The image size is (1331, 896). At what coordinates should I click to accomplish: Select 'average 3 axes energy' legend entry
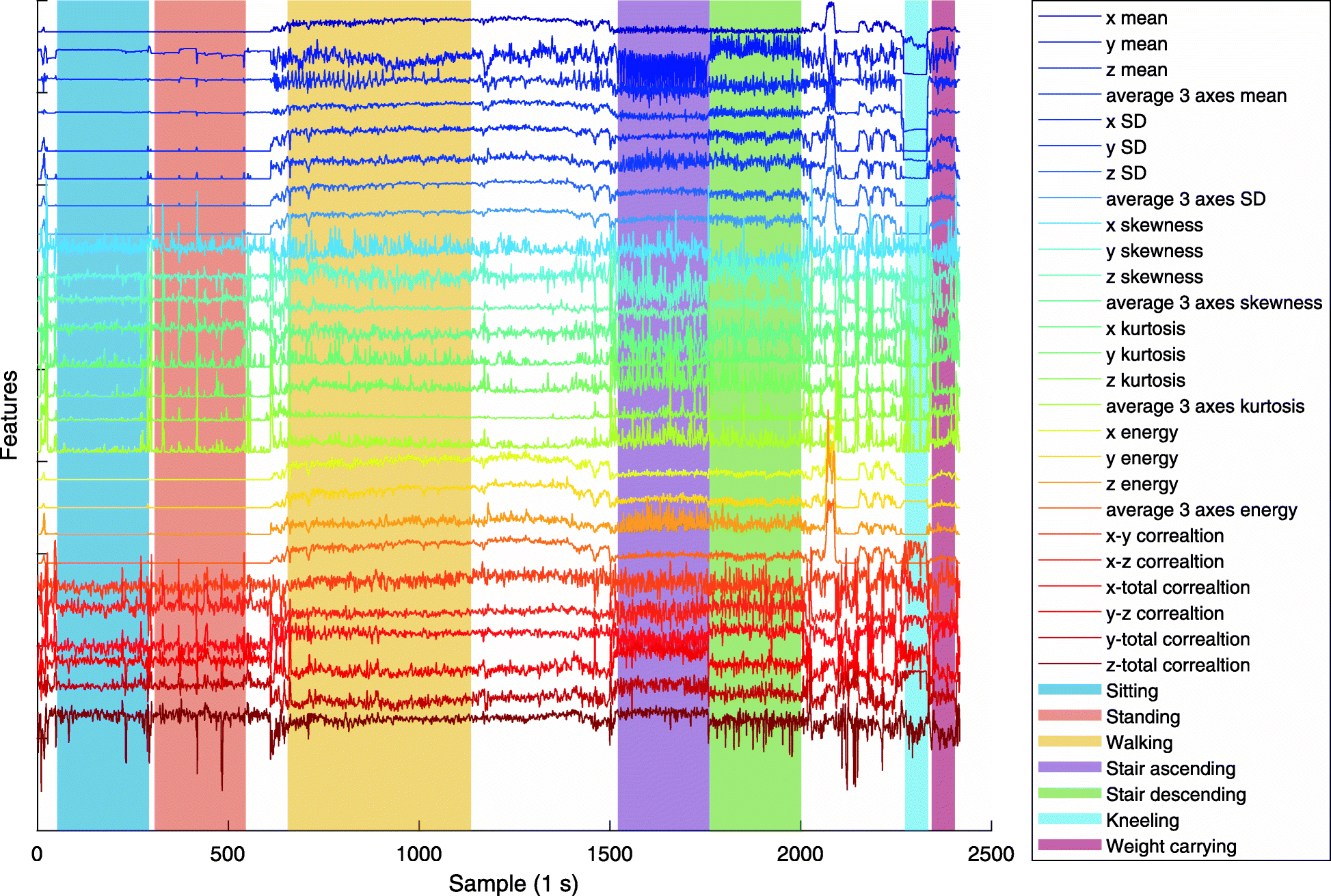click(1201, 510)
